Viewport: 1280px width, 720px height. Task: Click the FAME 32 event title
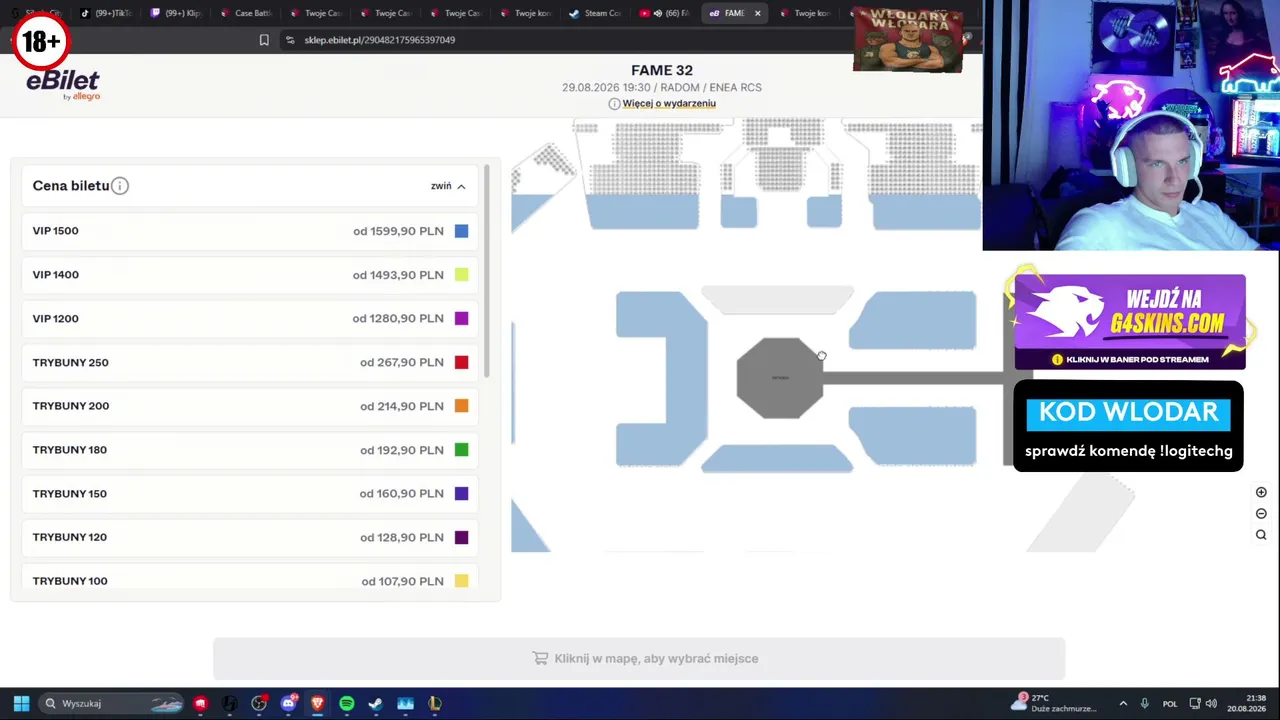click(662, 70)
